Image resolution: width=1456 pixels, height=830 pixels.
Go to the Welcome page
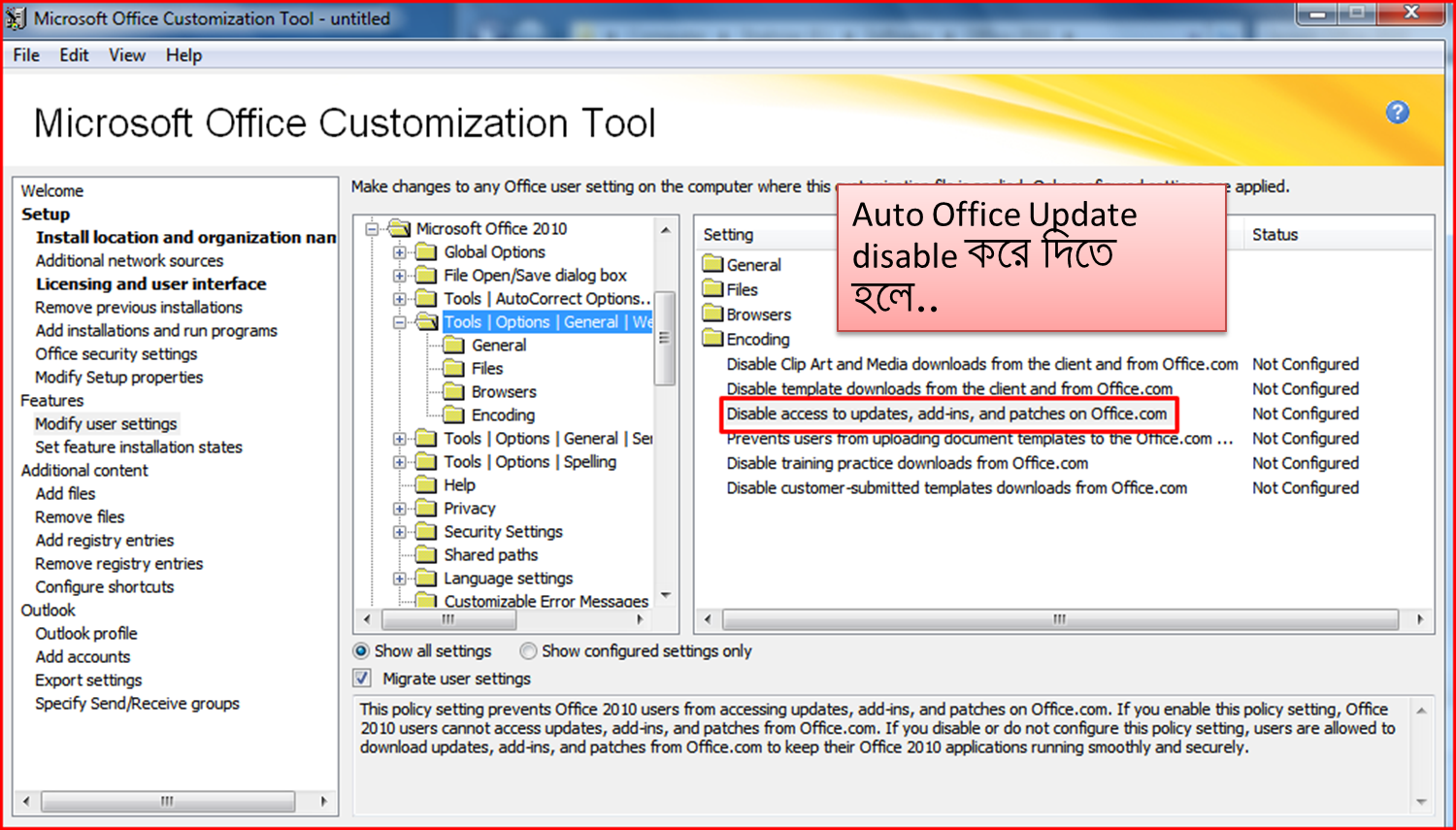52,191
